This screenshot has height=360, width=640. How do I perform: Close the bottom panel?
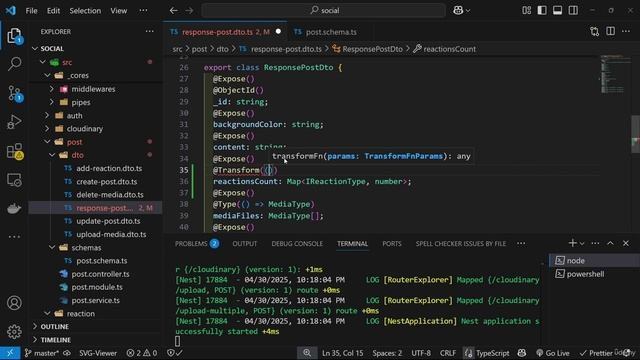pyautogui.click(x=626, y=243)
